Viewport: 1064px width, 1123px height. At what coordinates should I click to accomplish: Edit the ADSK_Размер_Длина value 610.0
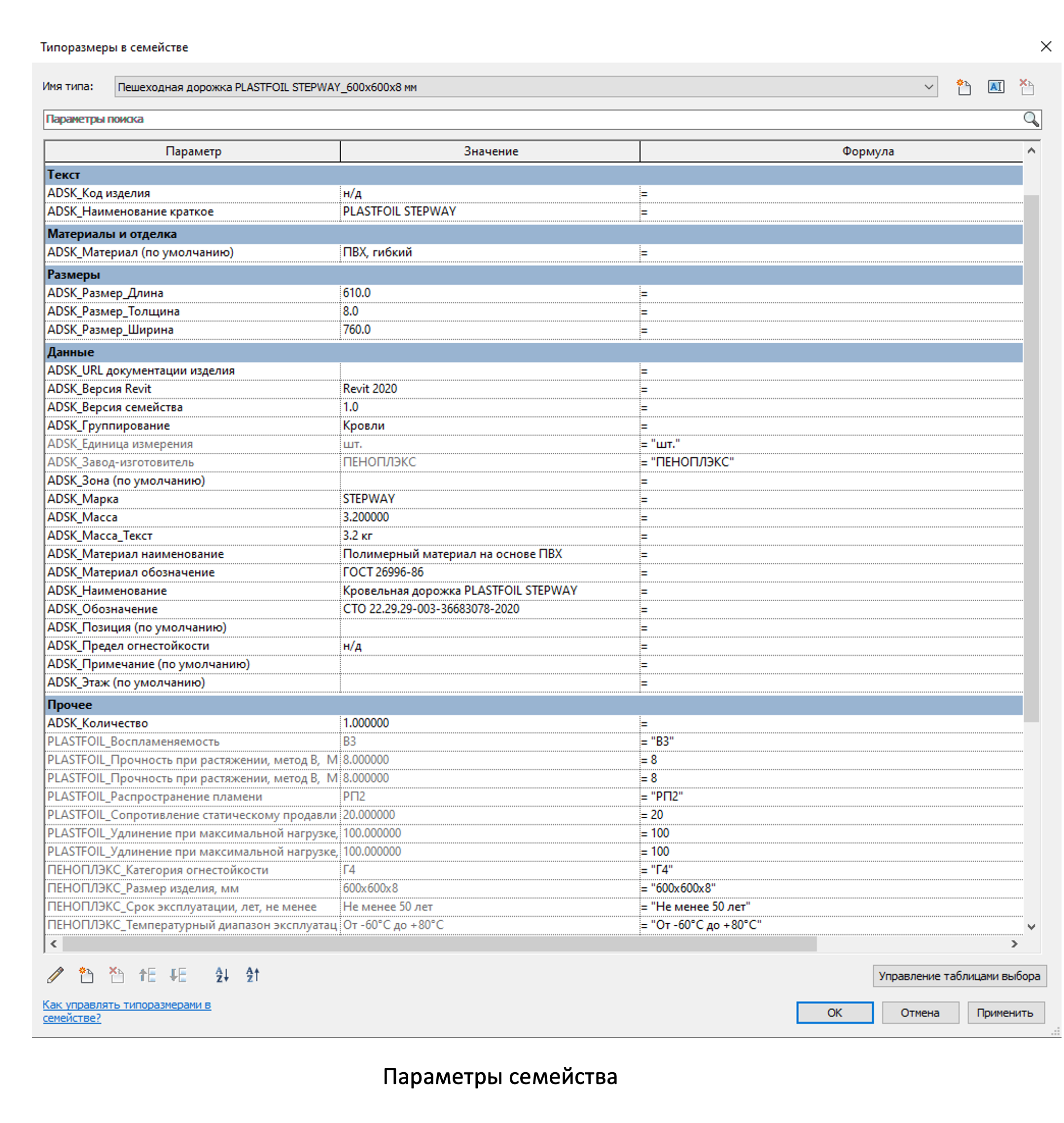490,293
